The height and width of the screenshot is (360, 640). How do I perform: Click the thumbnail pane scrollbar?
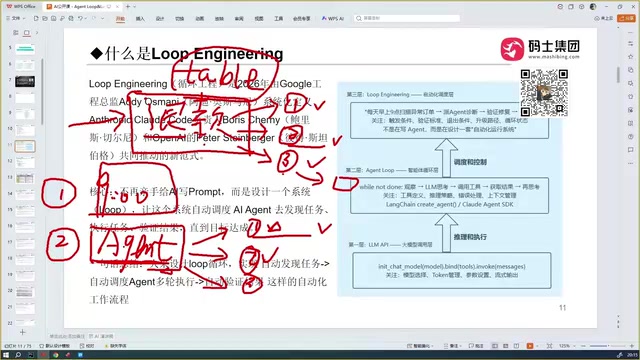click(x=42, y=92)
